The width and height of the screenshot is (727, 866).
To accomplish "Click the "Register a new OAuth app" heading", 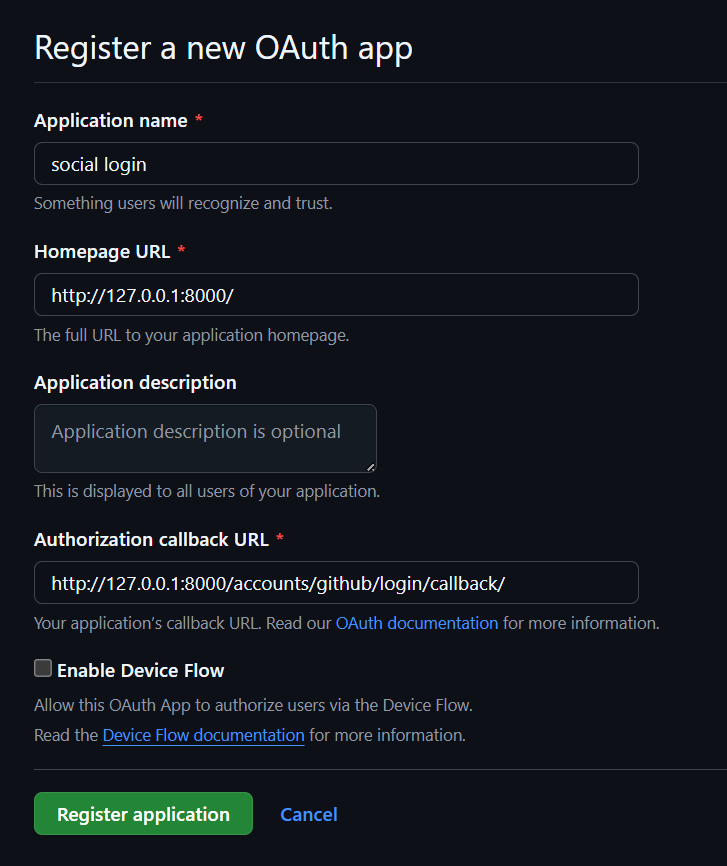I will tap(223, 48).
